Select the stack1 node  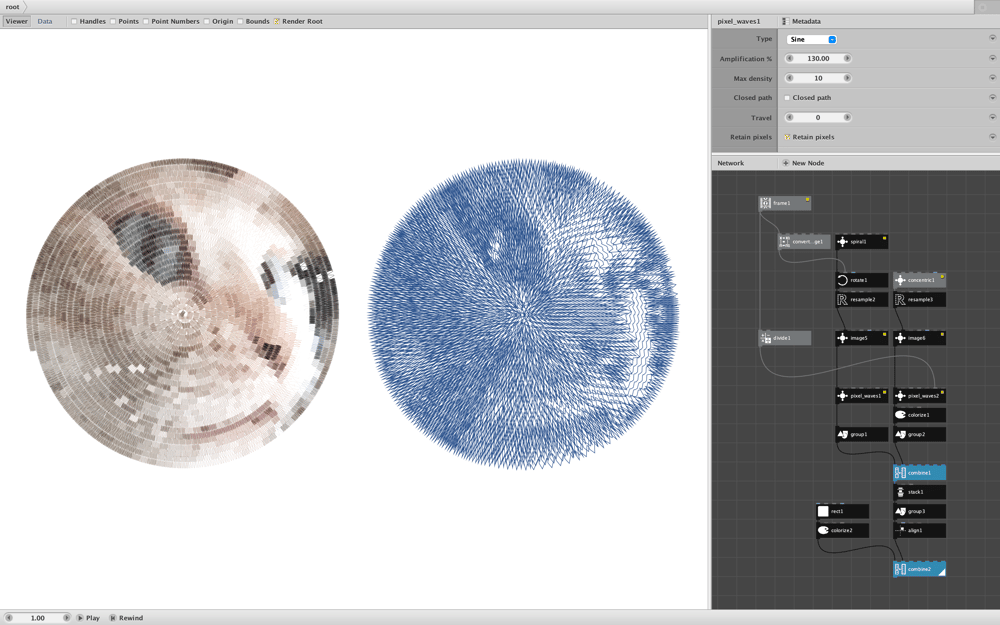pos(920,492)
